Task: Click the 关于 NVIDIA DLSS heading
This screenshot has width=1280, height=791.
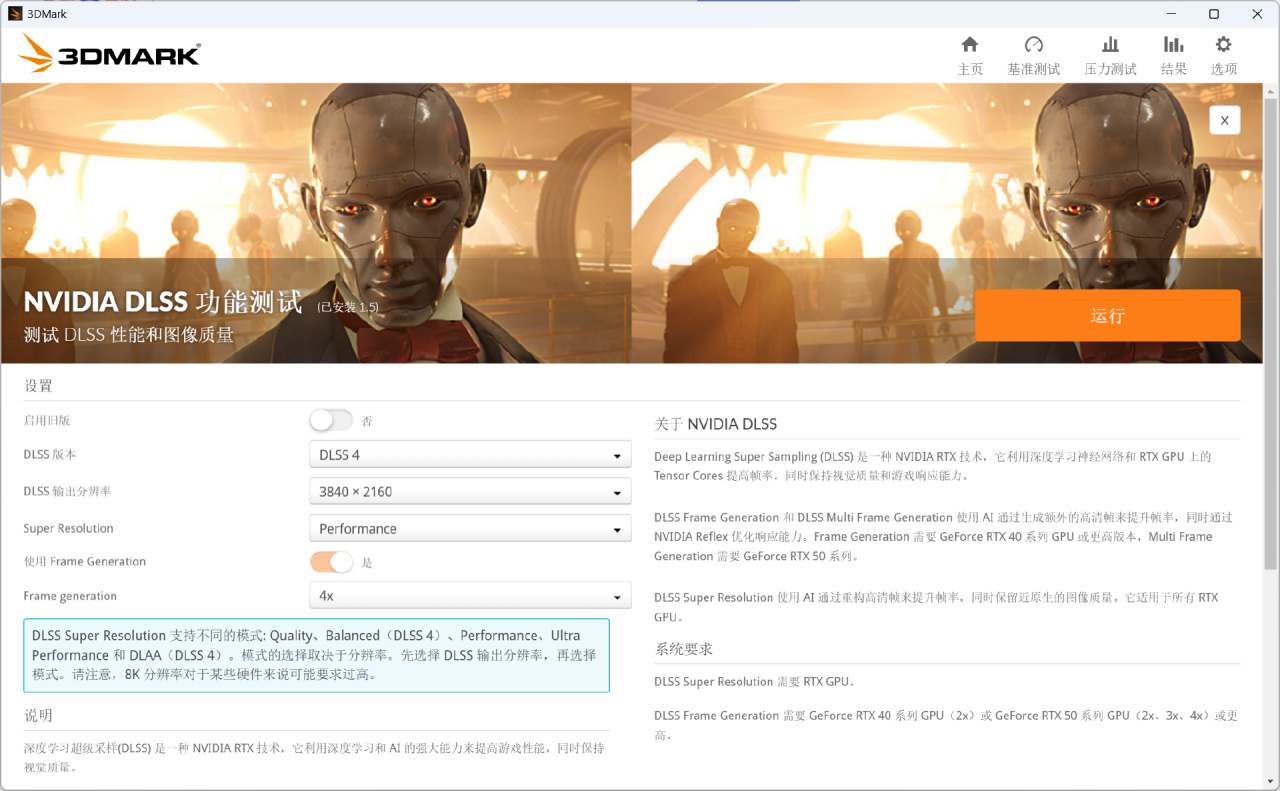Action: point(716,424)
